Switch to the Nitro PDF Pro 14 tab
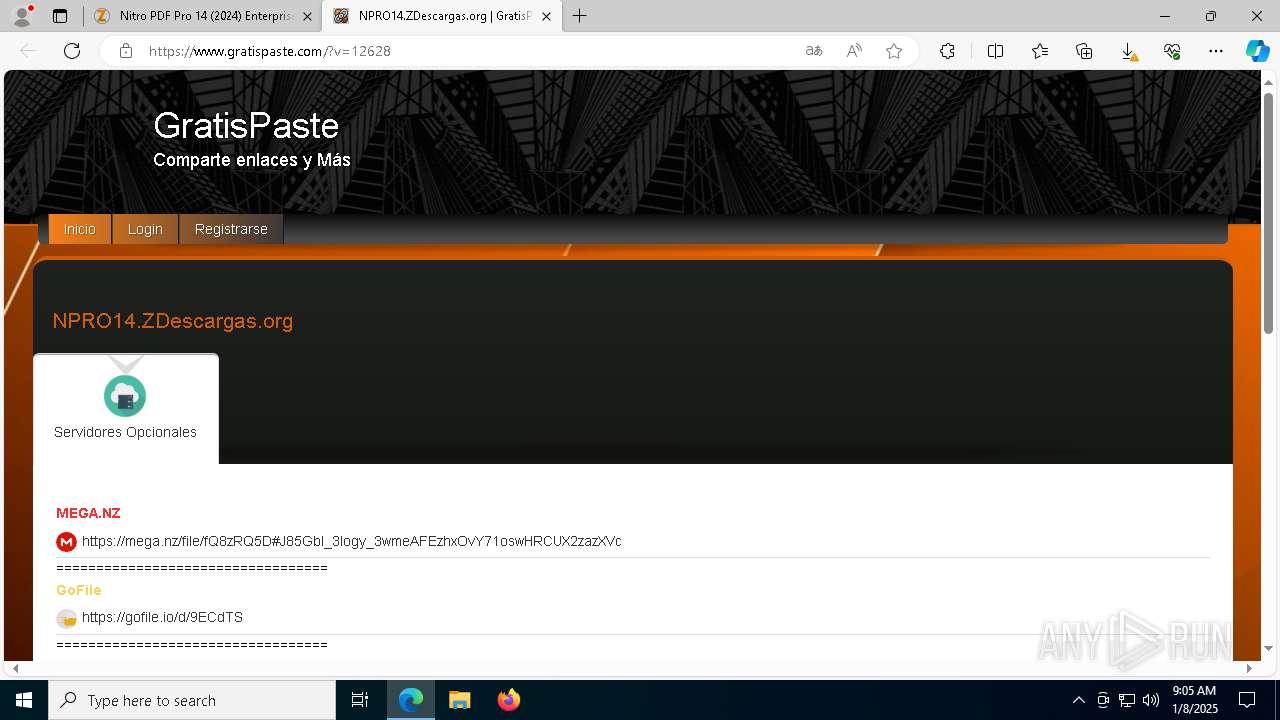The height and width of the screenshot is (720, 1280). [x=204, y=16]
